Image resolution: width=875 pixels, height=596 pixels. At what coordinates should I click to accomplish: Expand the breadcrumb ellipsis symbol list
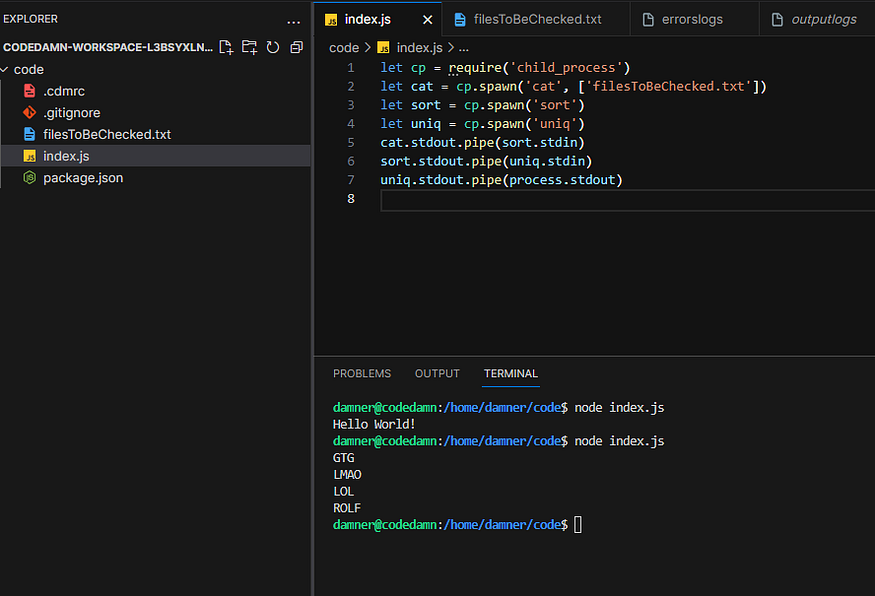click(463, 47)
